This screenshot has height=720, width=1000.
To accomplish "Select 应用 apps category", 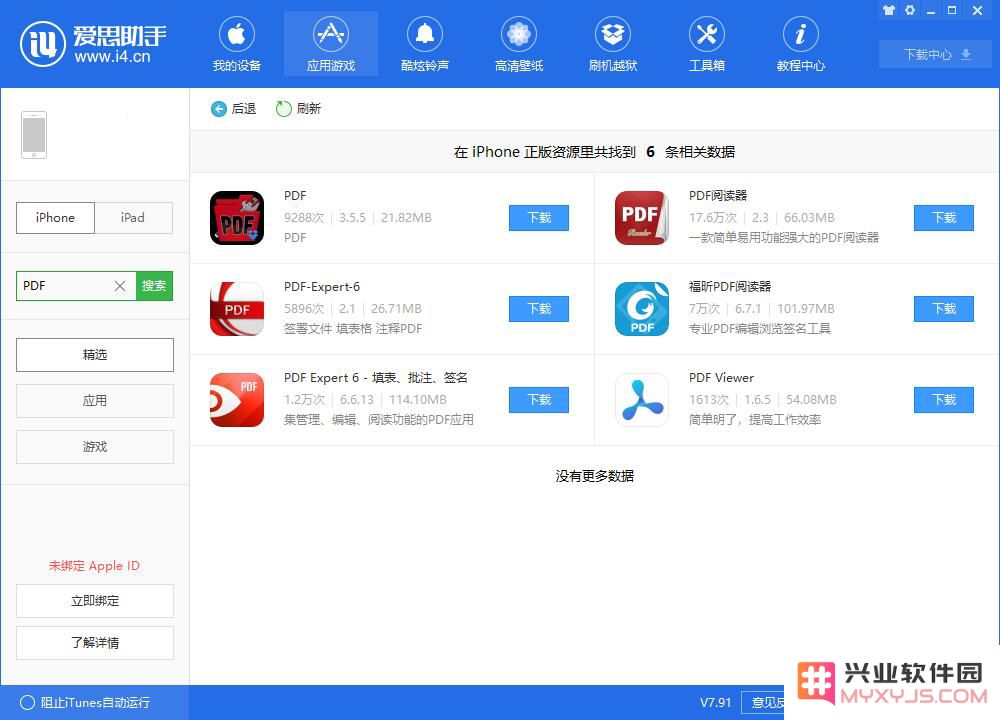I will [x=95, y=400].
